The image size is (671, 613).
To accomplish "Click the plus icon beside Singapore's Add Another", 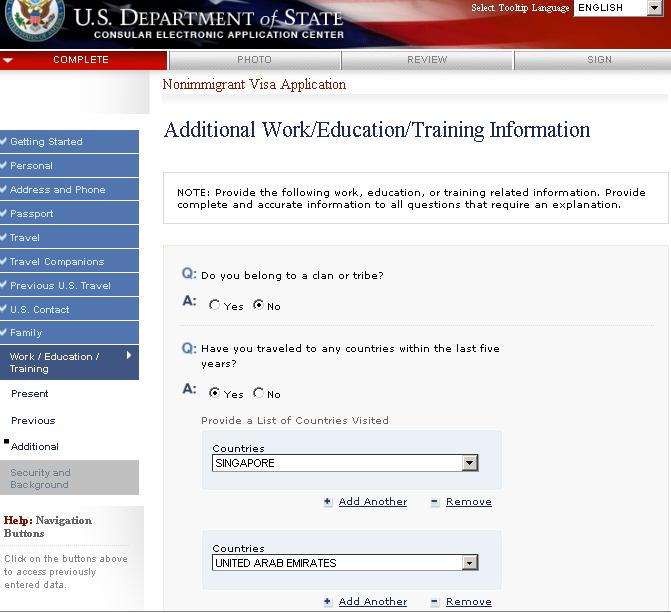I will pyautogui.click(x=328, y=502).
